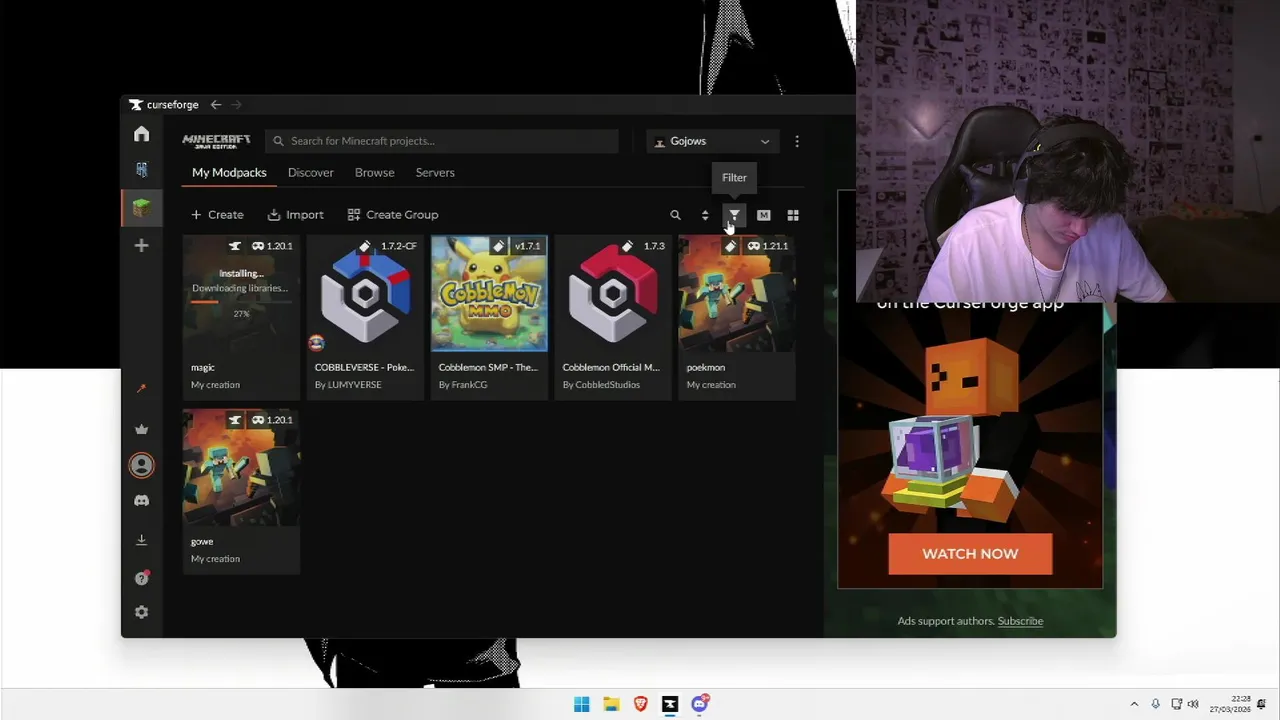
Task: Select the second game icon in sidebar
Action: [141, 170]
